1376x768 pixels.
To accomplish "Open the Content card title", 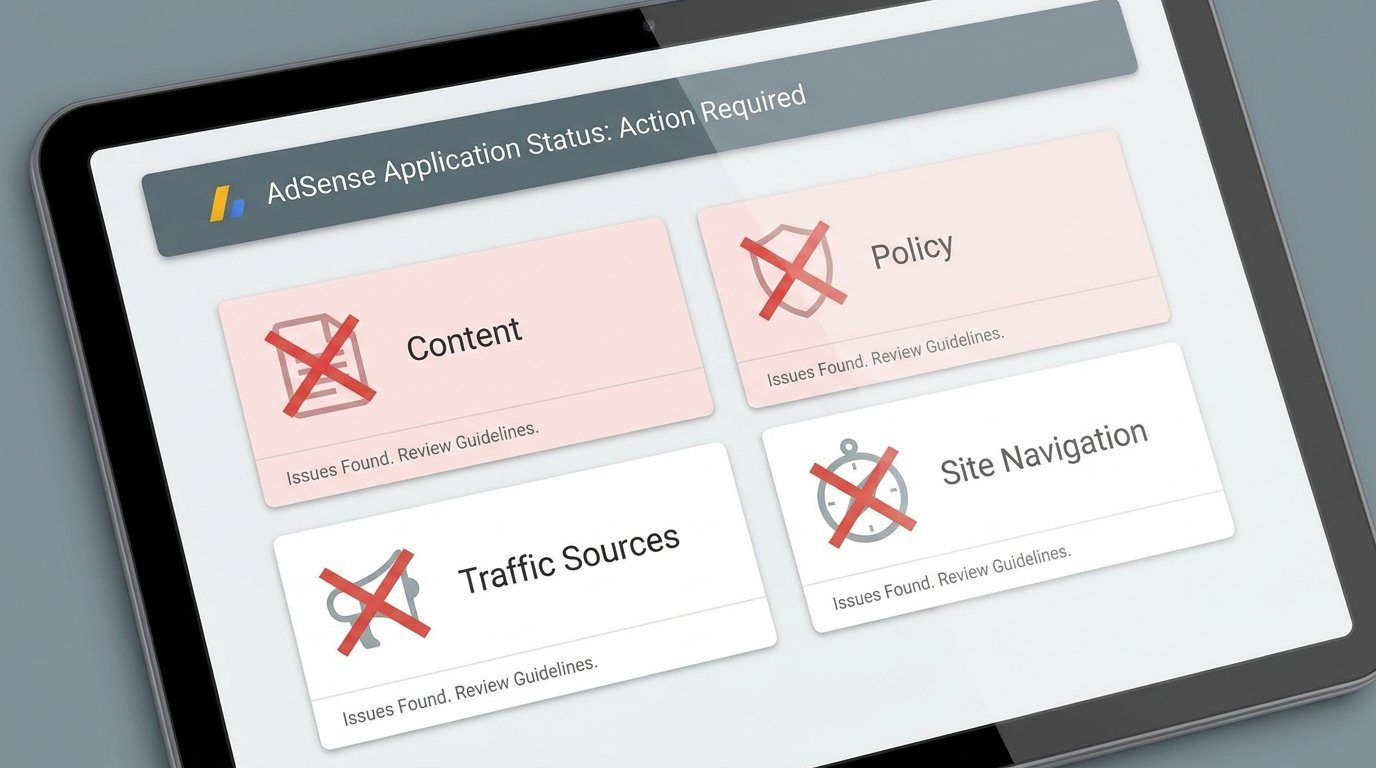I will point(464,340).
